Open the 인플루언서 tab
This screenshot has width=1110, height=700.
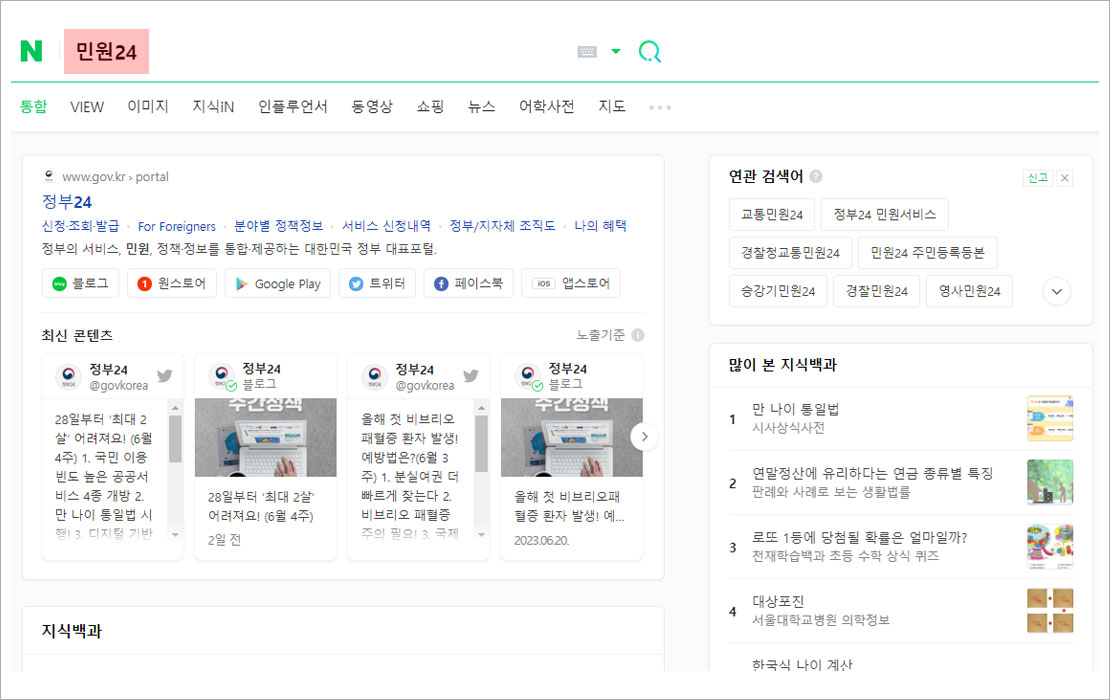(292, 106)
